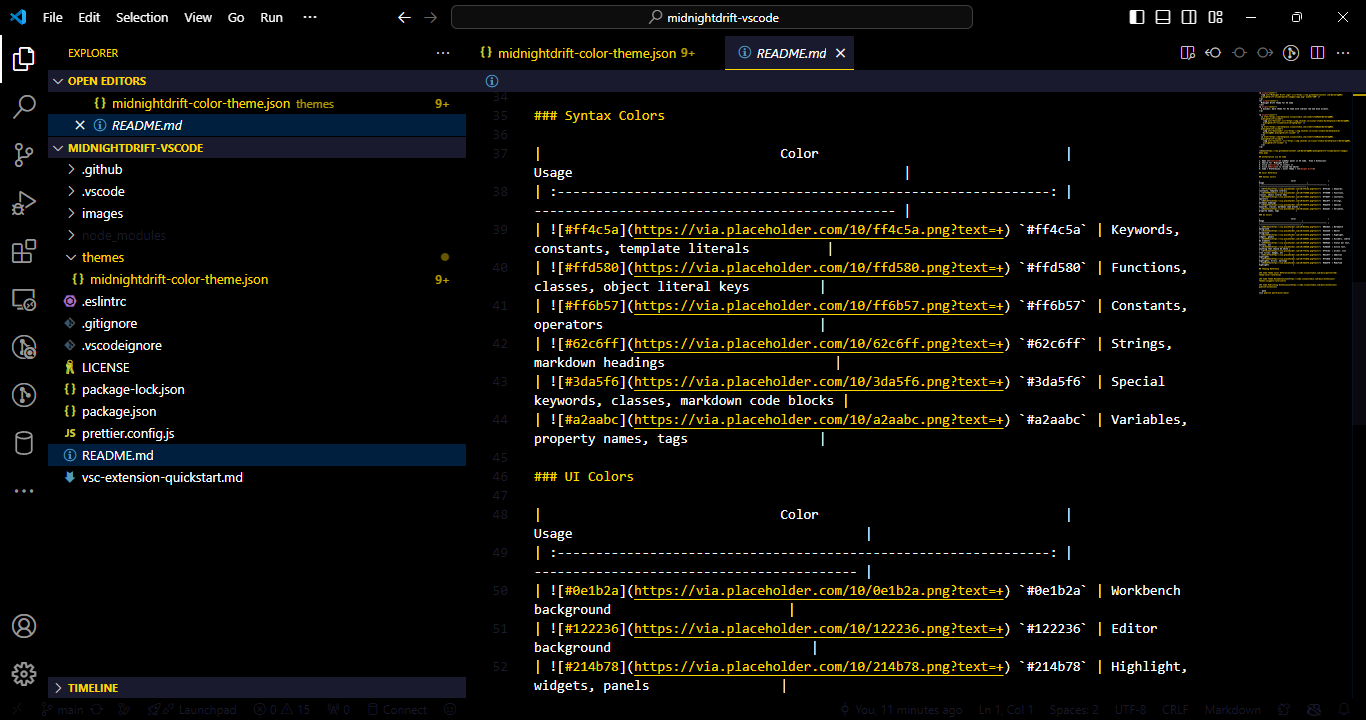
Task: Split the editor right
Action: point(1317,53)
